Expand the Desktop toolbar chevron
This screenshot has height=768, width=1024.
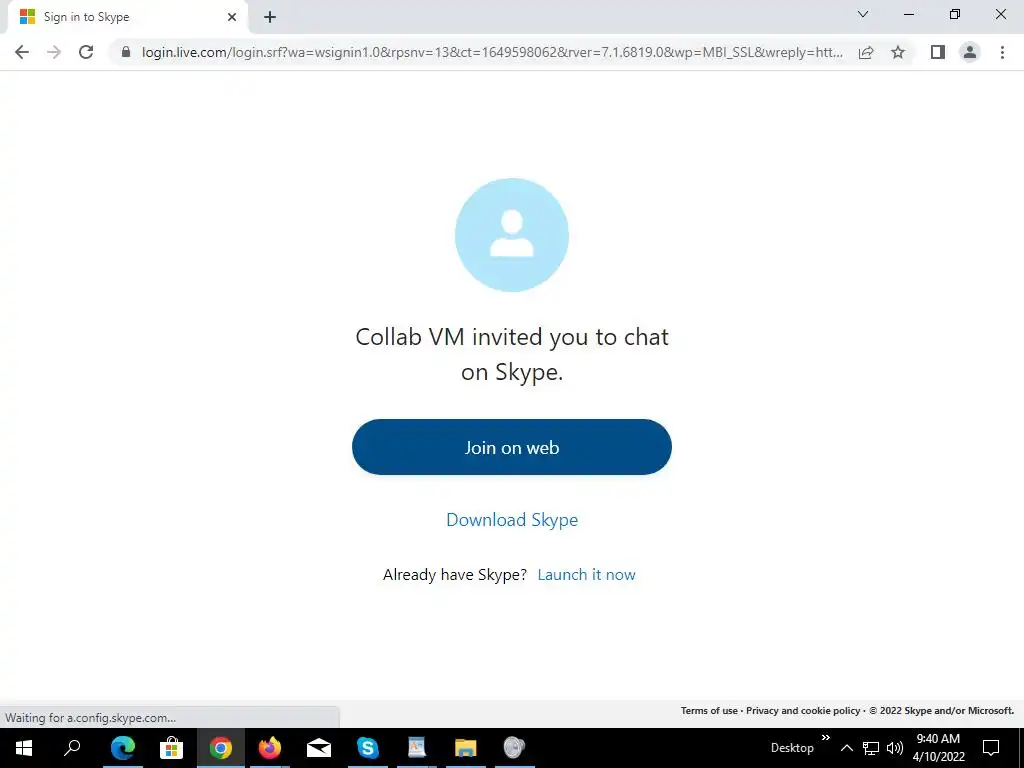pos(825,738)
